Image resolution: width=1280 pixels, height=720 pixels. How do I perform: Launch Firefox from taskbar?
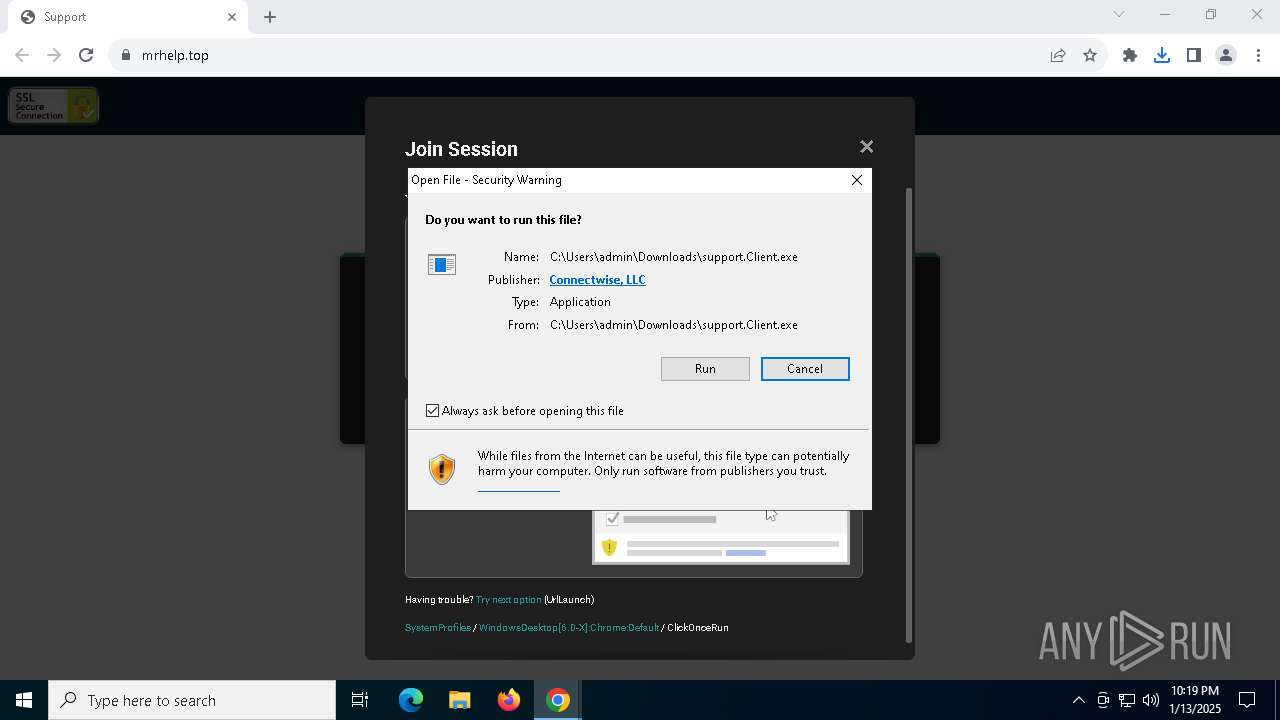pyautogui.click(x=509, y=700)
